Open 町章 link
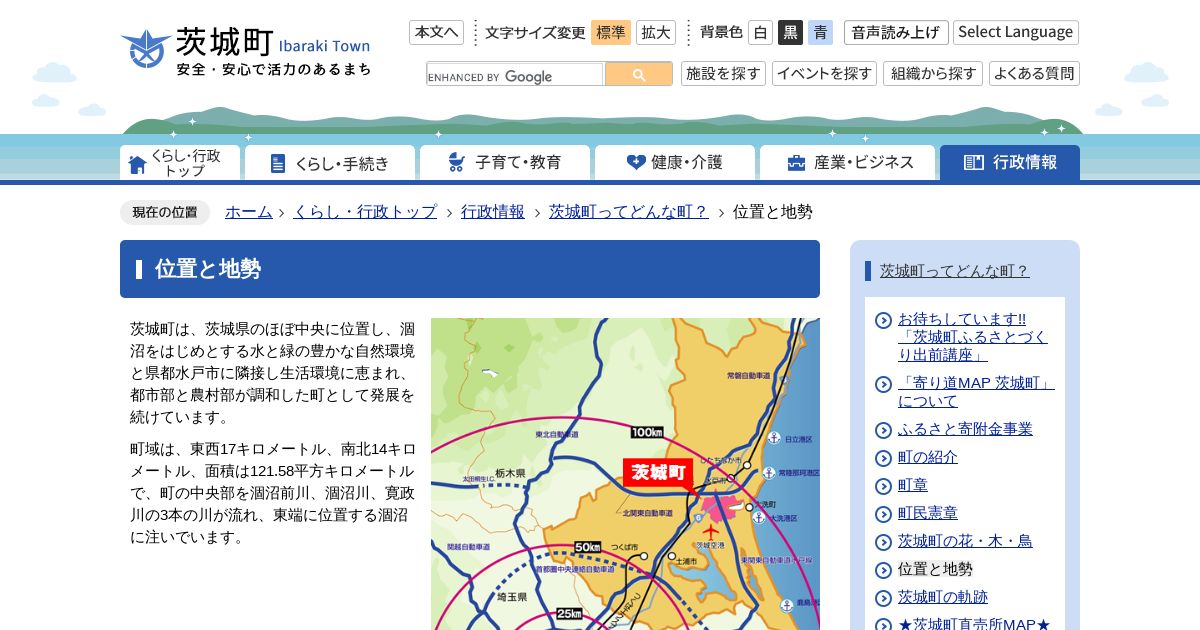 913,485
